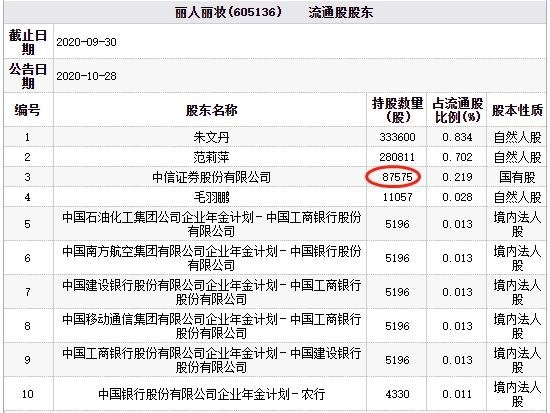This screenshot has height=413, width=550.
Task: Select 中国建设银行股份有限公司企业年金计划 shareholder entry
Action: click(211, 292)
